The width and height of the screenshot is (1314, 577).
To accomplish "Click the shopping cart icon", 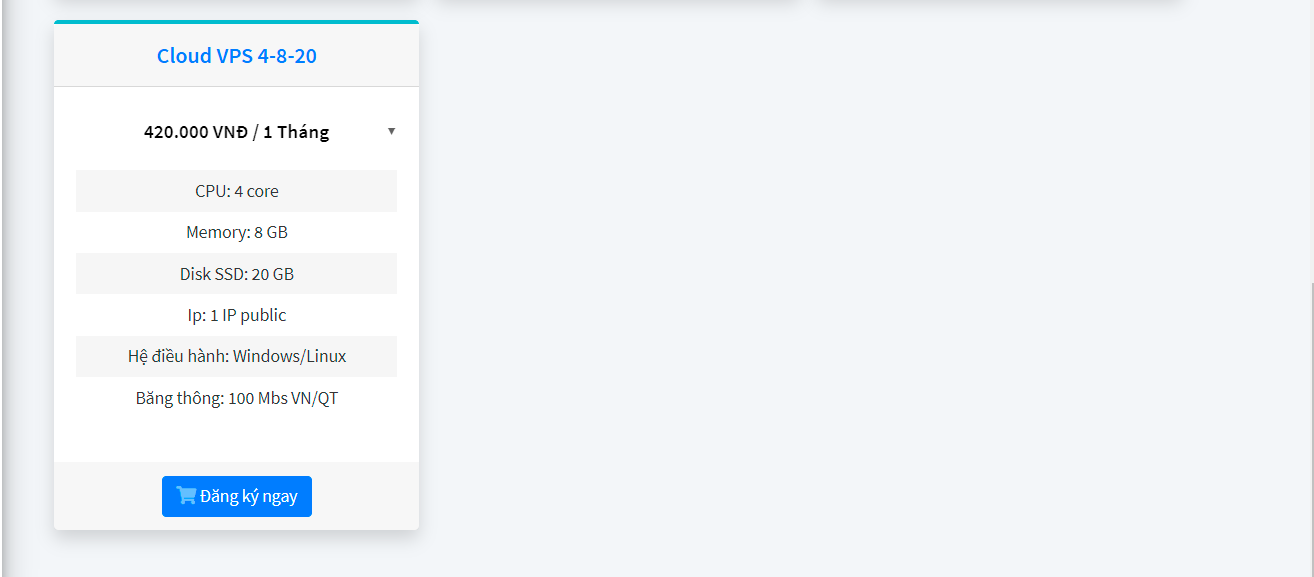I will 186,495.
